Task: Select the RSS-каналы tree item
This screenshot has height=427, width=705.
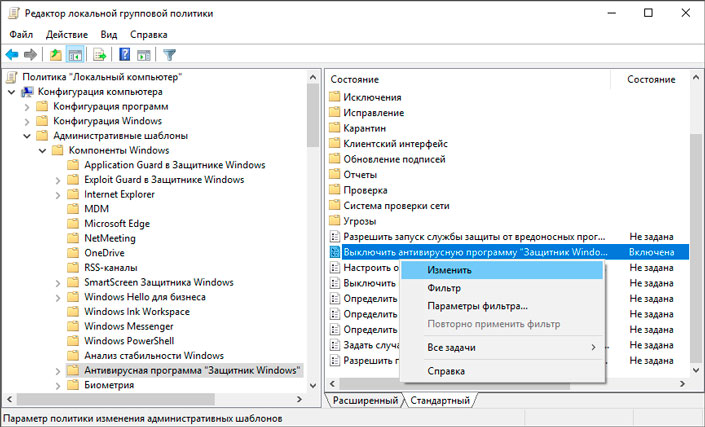Action: tap(111, 268)
